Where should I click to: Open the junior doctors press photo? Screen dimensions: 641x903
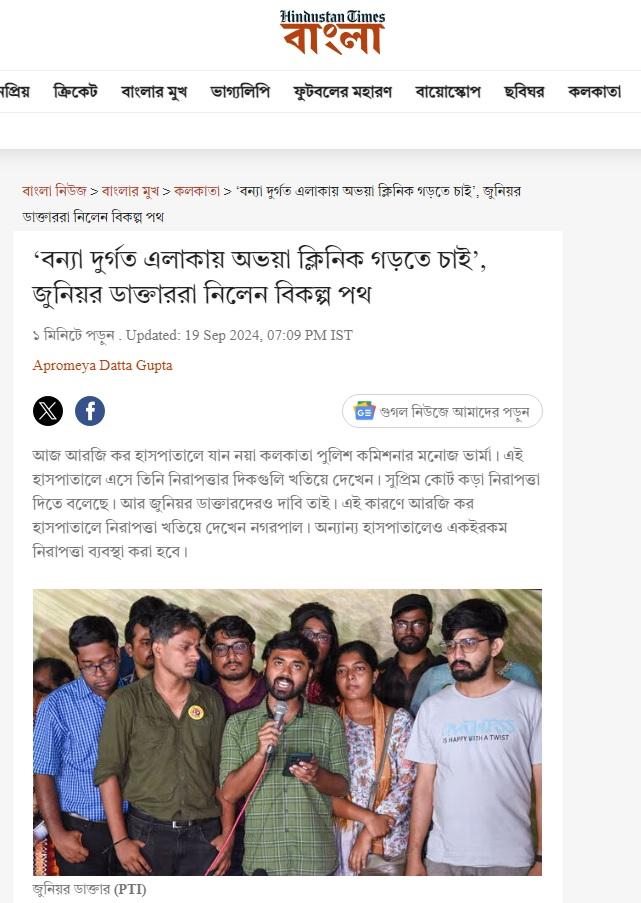[287, 732]
